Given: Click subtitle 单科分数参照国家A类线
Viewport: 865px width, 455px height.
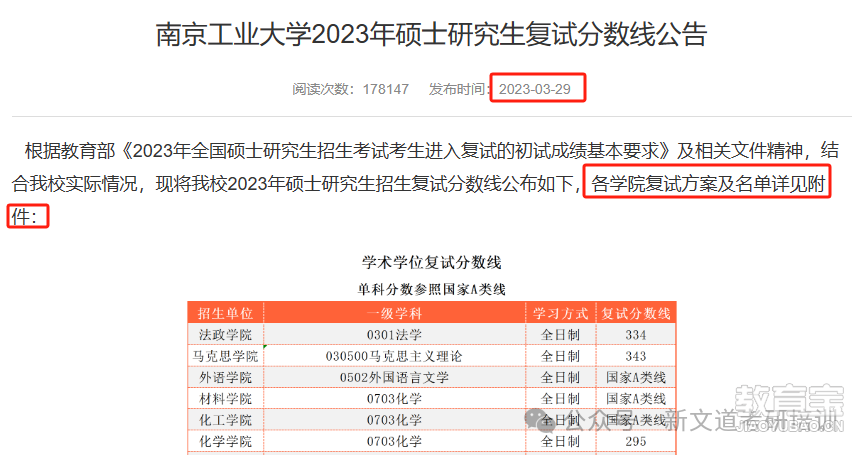Looking at the screenshot, I should point(431,290).
